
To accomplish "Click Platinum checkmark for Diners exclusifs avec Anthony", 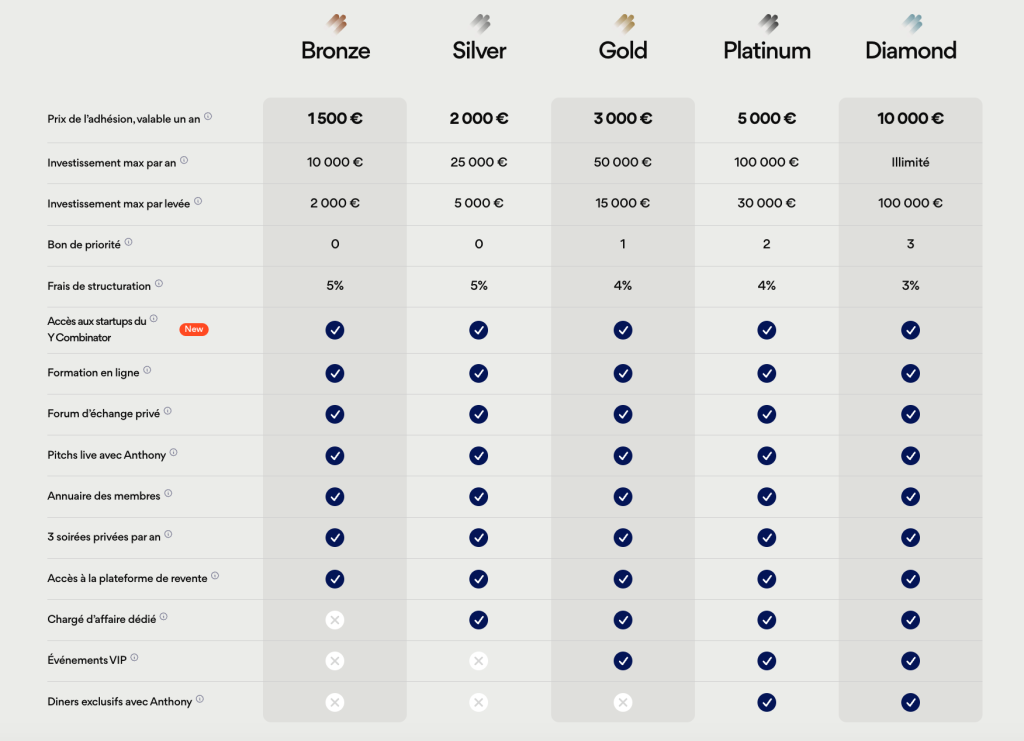I will 767,702.
